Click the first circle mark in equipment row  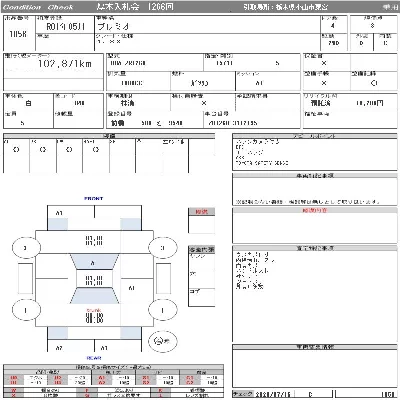[16, 150]
